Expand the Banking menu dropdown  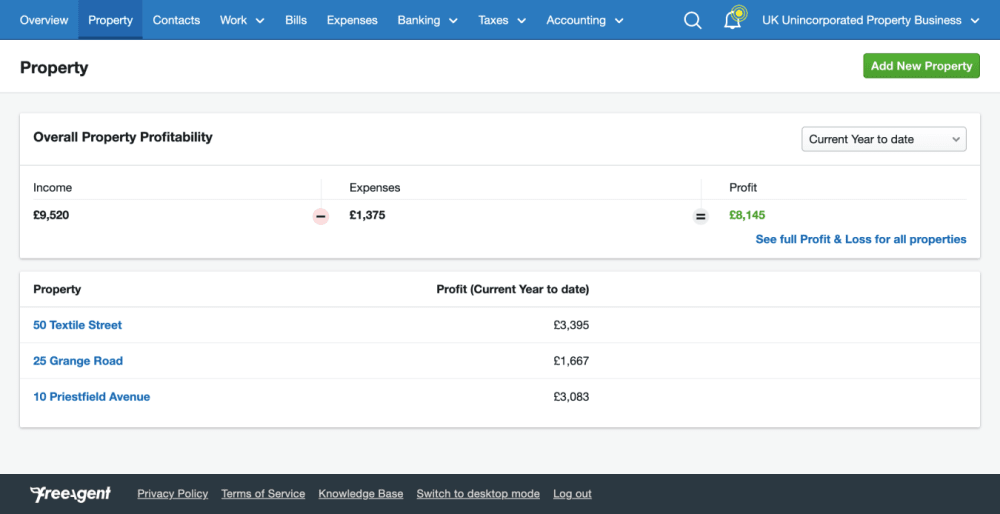[x=427, y=20]
